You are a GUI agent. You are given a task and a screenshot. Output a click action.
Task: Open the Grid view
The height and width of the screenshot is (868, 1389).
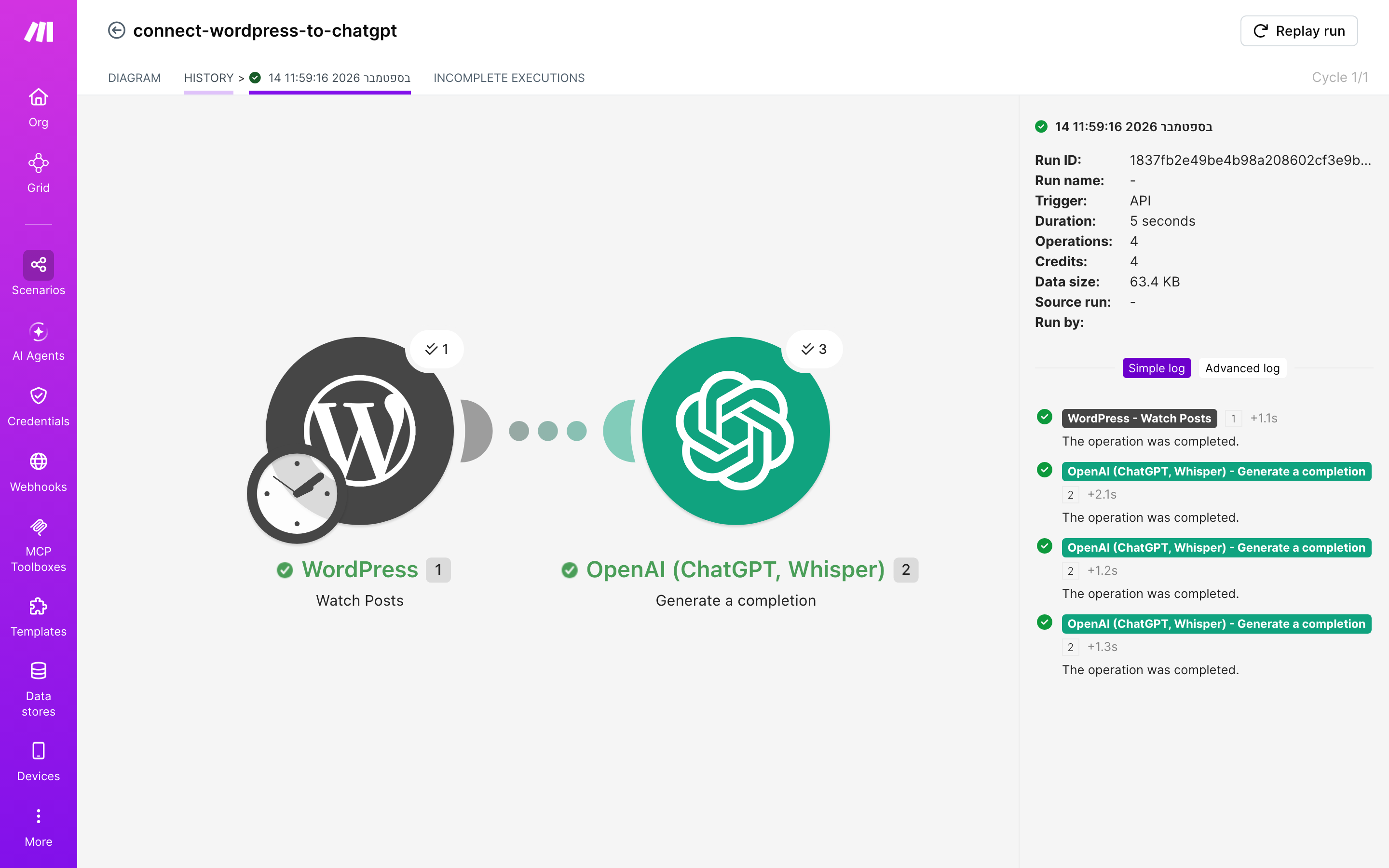point(39,174)
